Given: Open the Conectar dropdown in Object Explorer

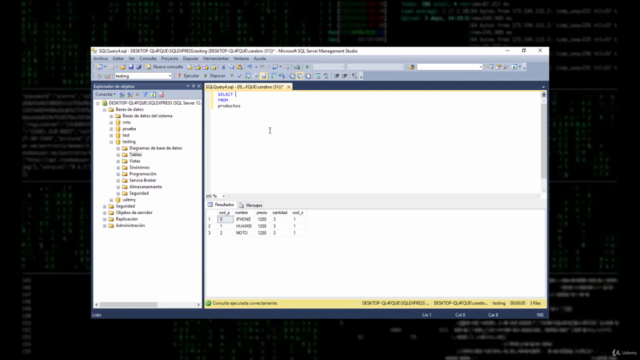Looking at the screenshot, I should 105,94.
